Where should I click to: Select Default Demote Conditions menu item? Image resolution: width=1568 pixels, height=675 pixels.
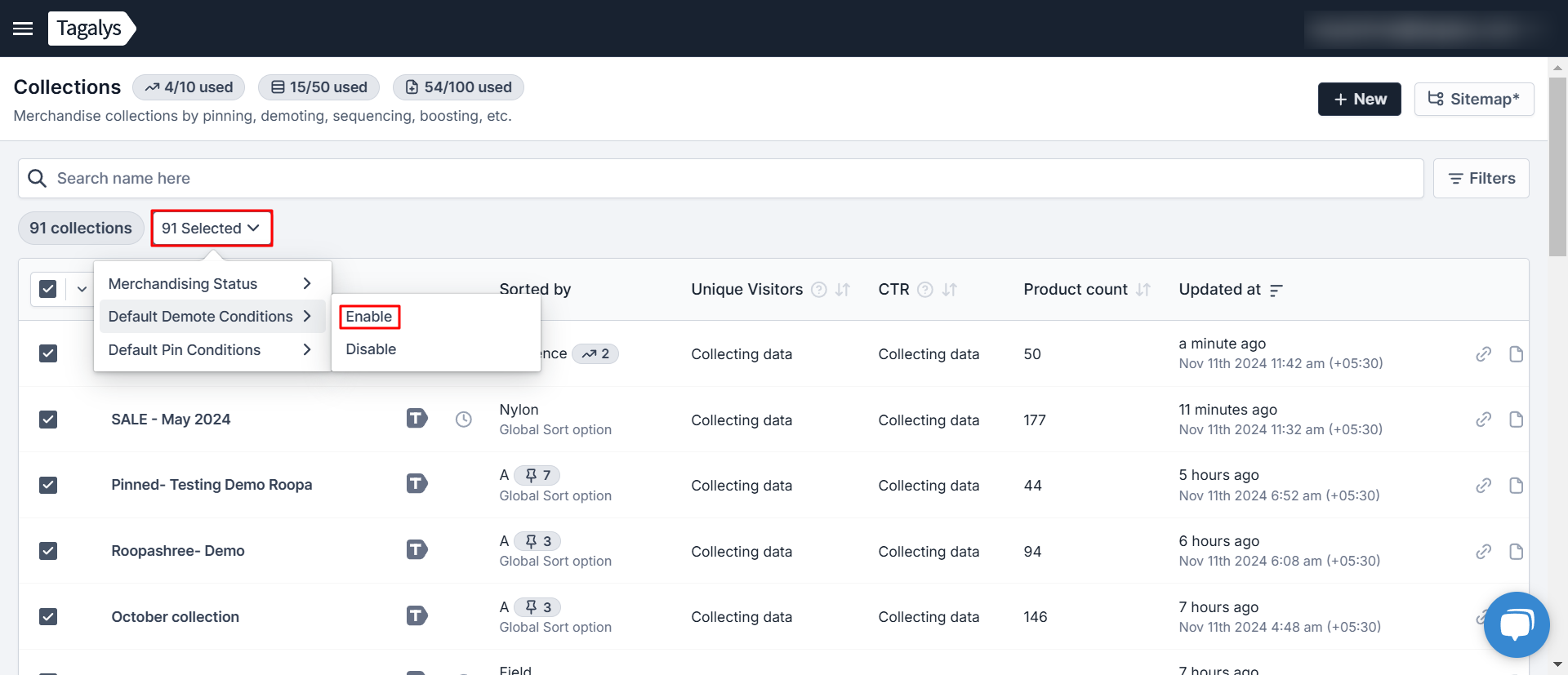click(x=212, y=316)
